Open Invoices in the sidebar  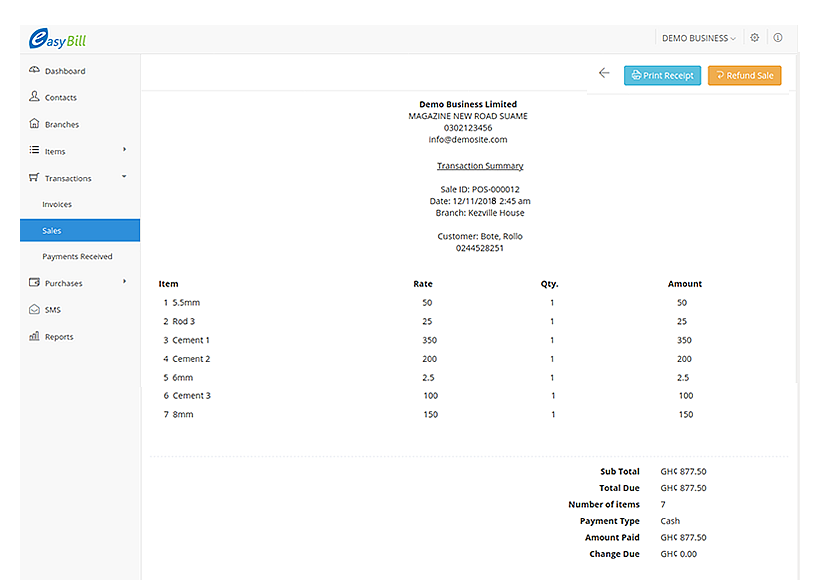pos(57,204)
